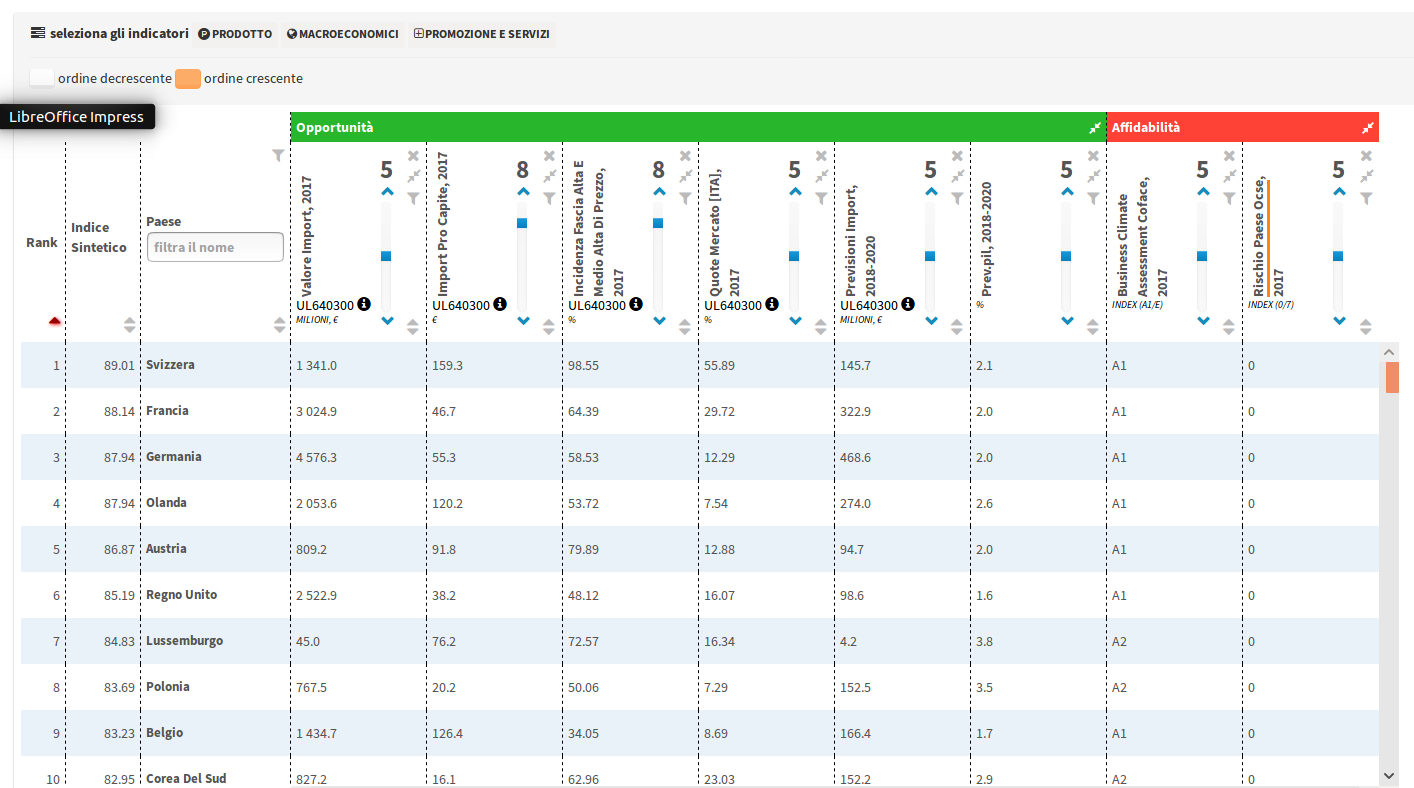Screen dimensions: 1414x788
Task: Click the Import Pro Capite weight slider handle
Action: [522, 223]
